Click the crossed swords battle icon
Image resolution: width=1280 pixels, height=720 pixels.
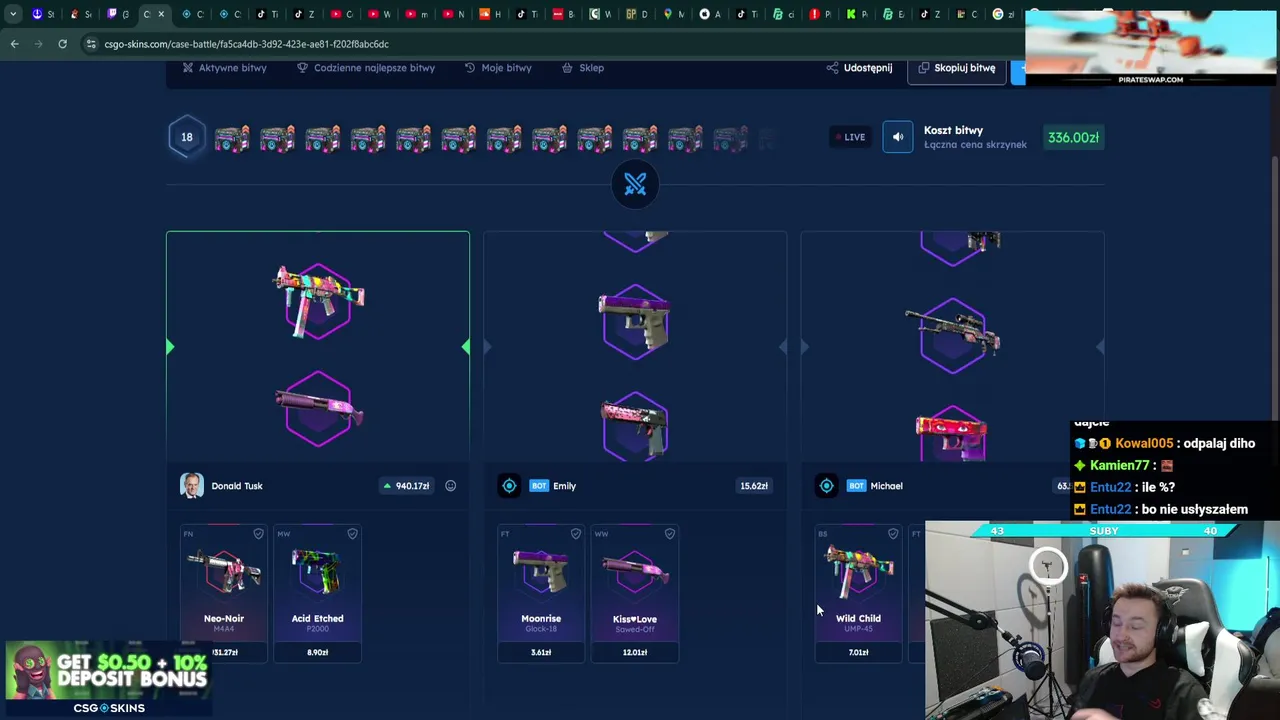(635, 184)
